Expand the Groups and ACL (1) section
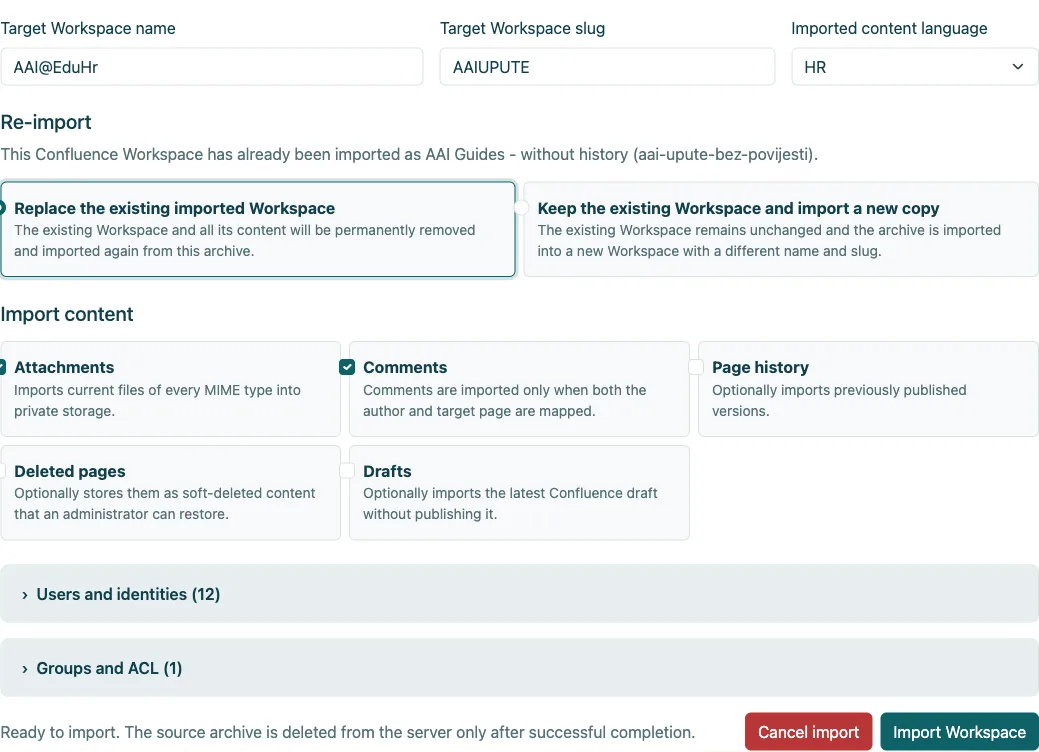 (519, 668)
